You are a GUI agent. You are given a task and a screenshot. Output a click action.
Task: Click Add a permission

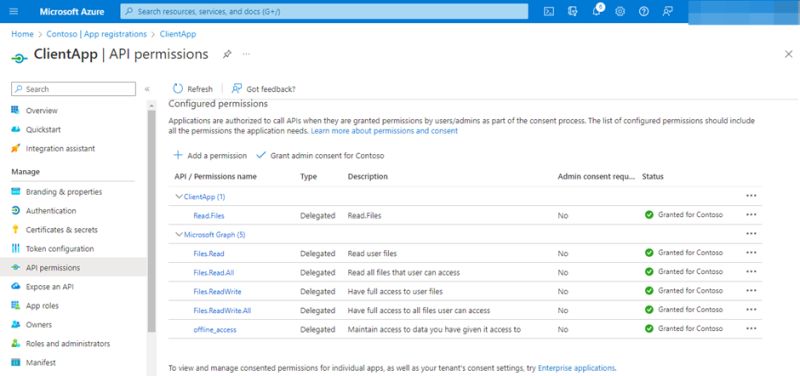pyautogui.click(x=210, y=155)
